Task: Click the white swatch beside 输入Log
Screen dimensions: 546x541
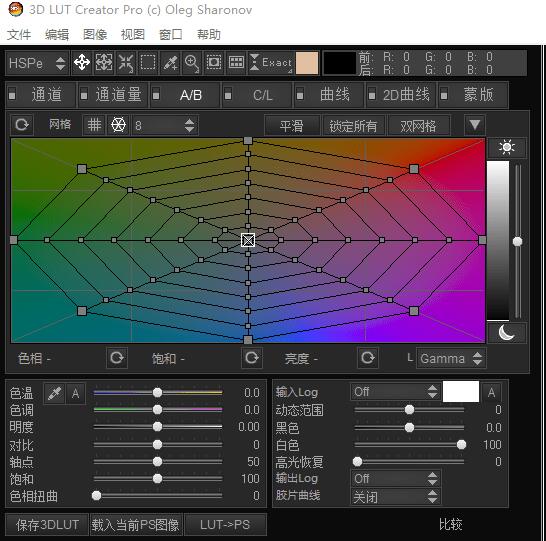Action: pyautogui.click(x=461, y=392)
